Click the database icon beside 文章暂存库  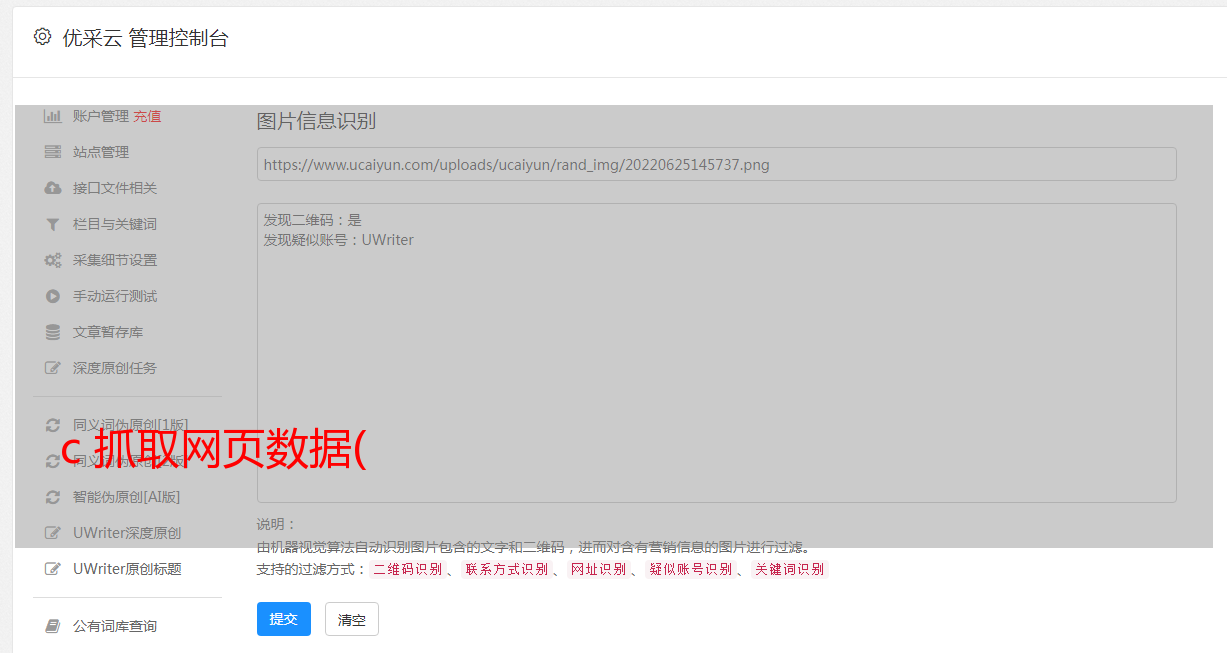[x=53, y=332]
